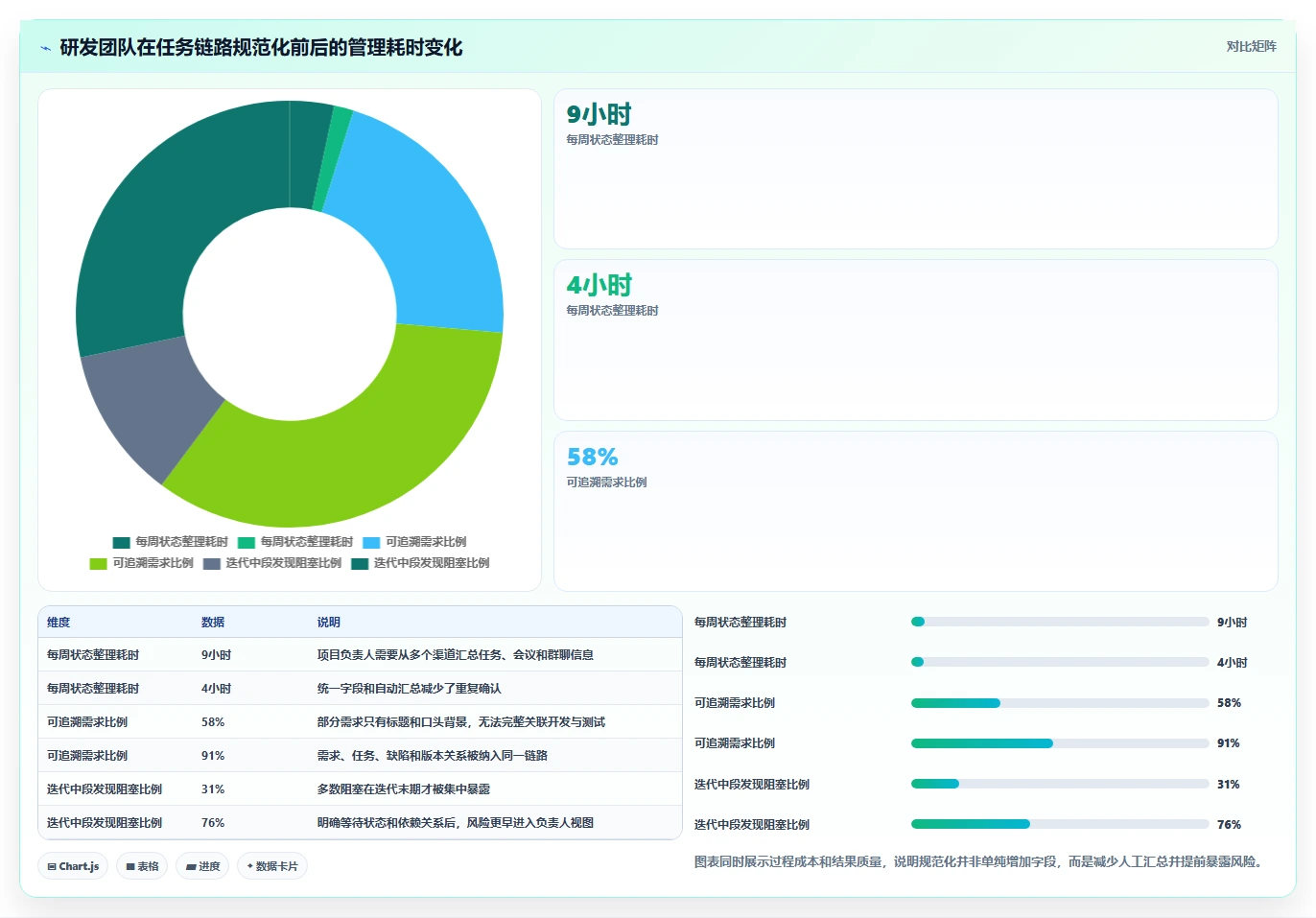Select the table row describing 项目负责人需要从多个渠道汇总任务

tap(360, 655)
